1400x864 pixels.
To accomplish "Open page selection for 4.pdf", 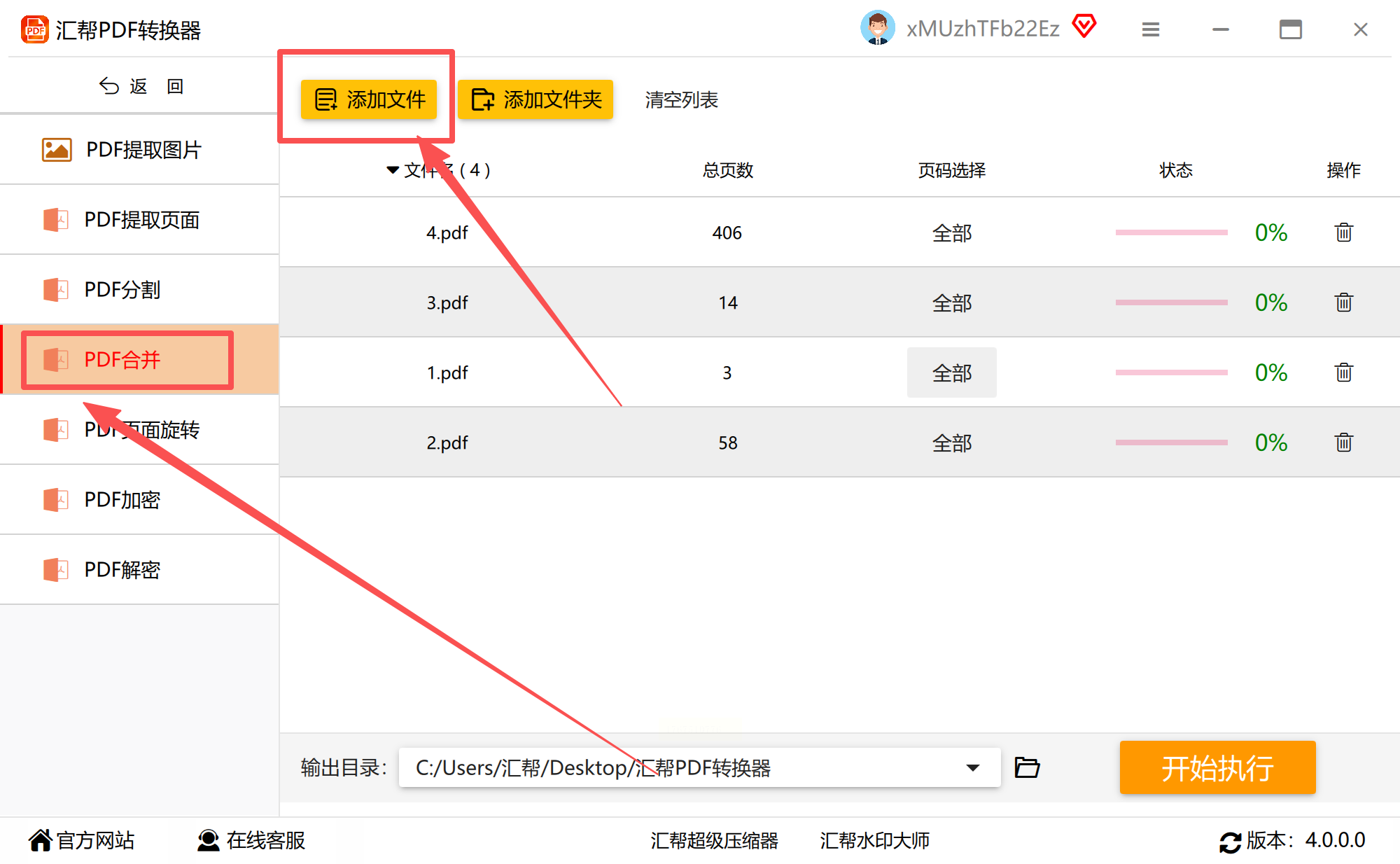I will (x=951, y=232).
